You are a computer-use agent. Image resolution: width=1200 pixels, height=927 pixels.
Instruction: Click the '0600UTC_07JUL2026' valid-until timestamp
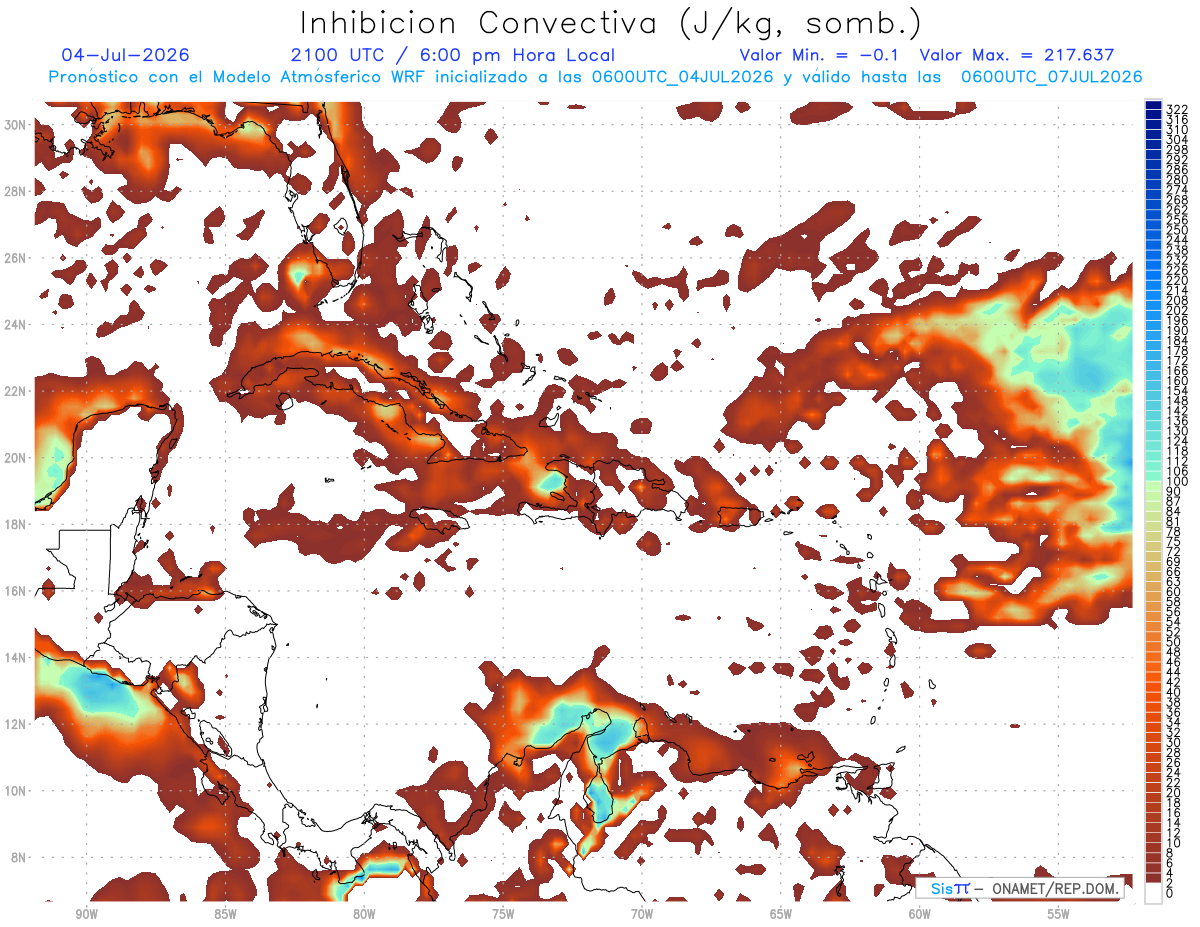pyautogui.click(x=1051, y=77)
